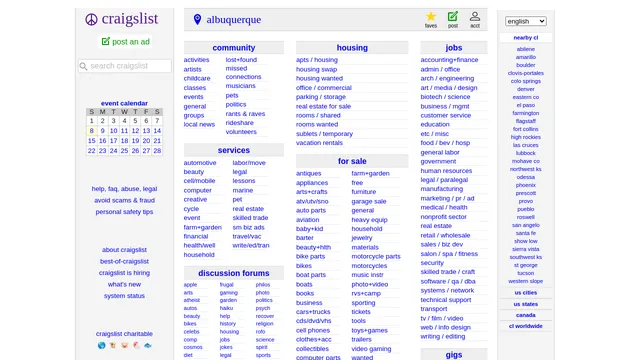Go to santa fe nearby site

(x=525, y=233)
